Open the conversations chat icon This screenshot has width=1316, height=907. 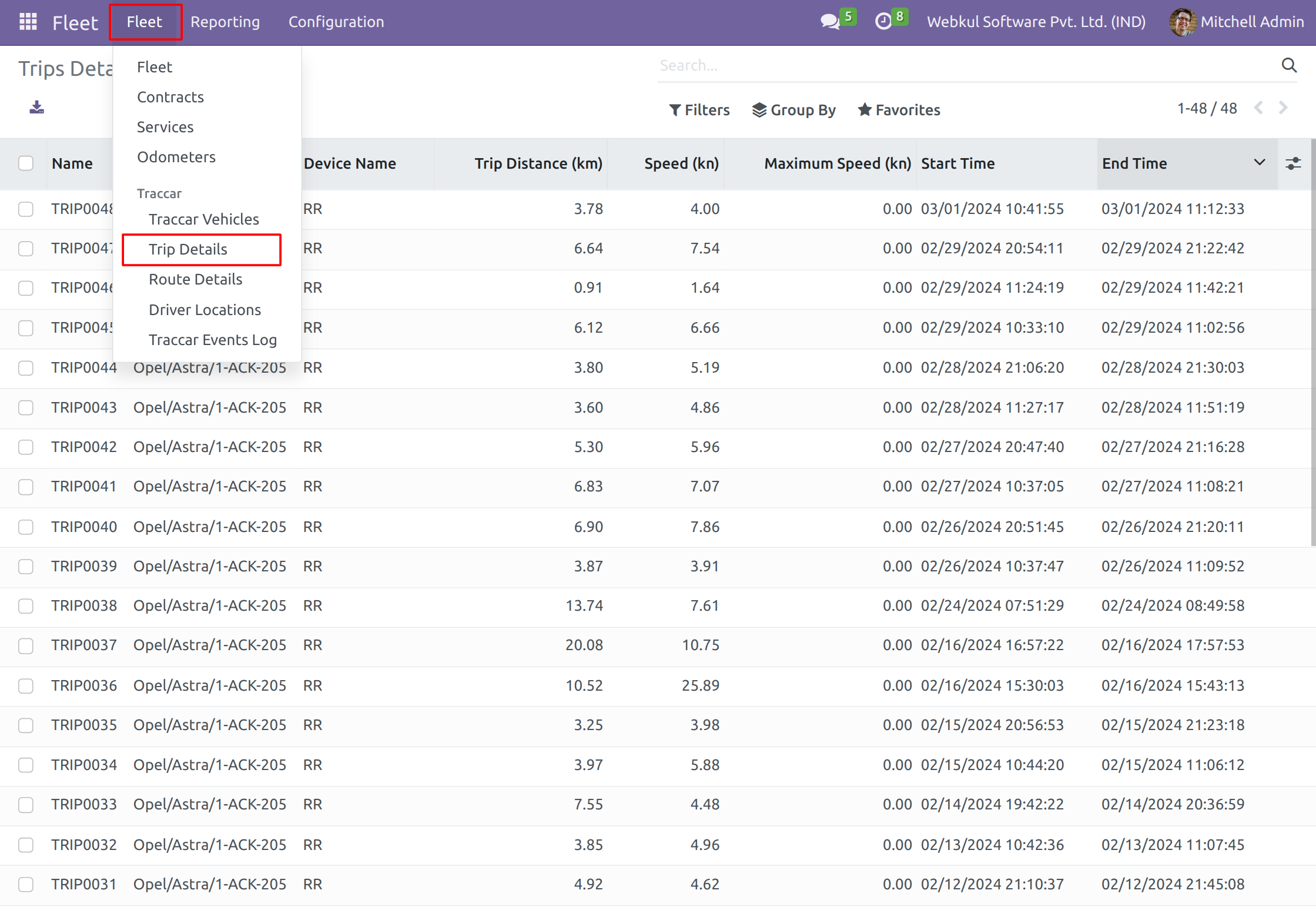(829, 22)
